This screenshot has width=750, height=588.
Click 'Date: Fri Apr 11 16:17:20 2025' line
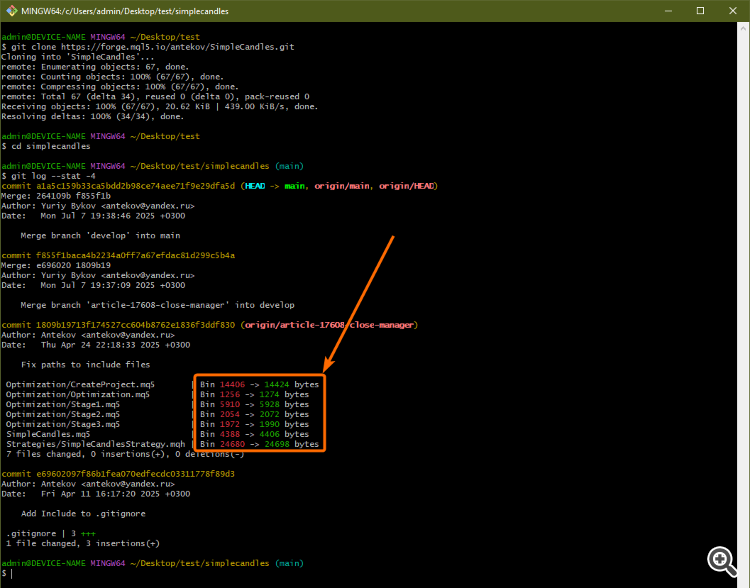(96, 494)
